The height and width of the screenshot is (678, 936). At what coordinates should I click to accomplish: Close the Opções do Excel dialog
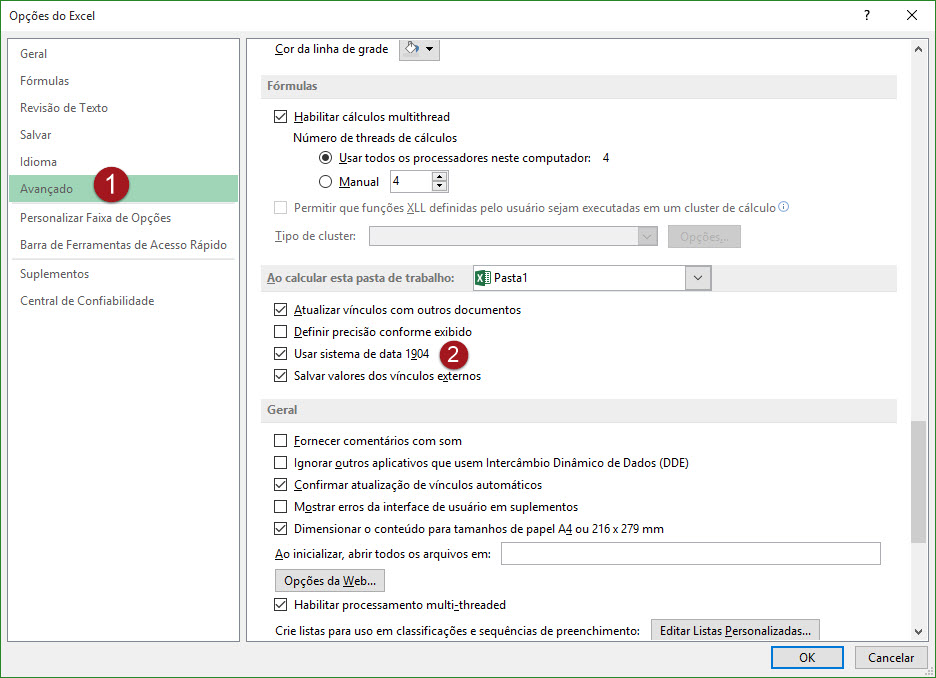(912, 16)
